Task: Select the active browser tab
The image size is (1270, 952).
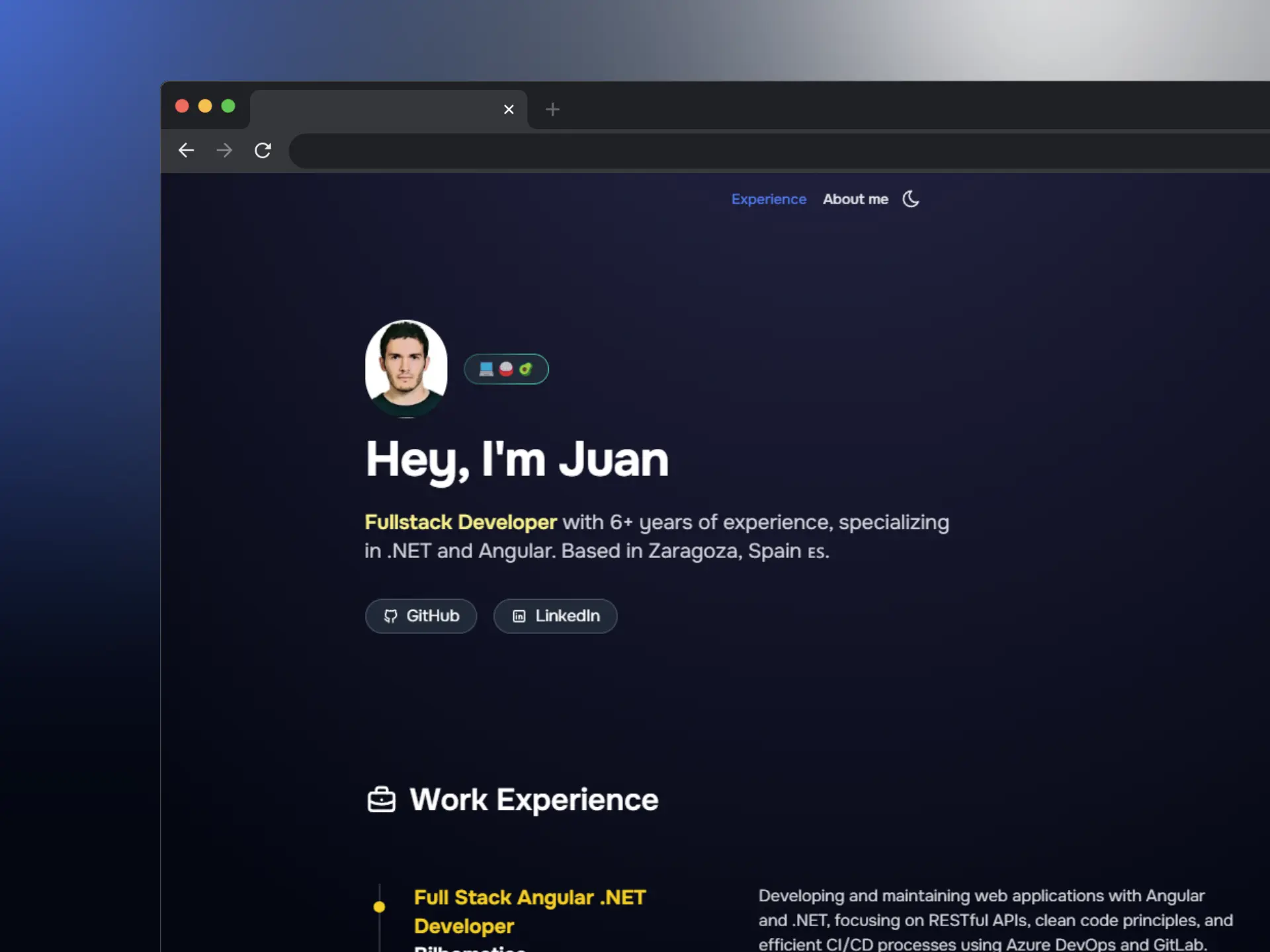Action: [388, 109]
